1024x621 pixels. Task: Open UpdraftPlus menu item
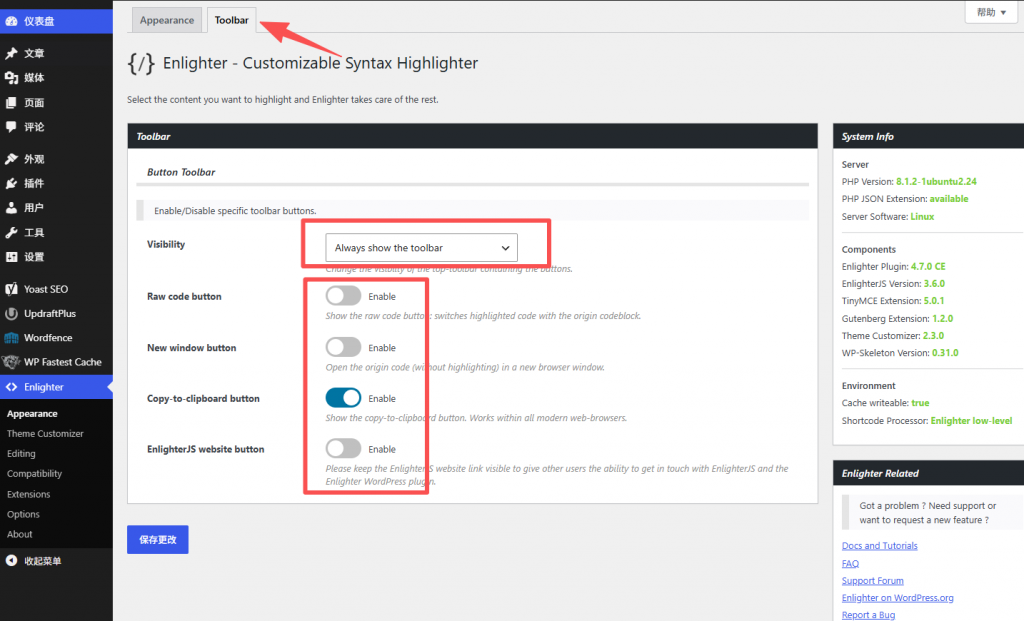point(56,313)
